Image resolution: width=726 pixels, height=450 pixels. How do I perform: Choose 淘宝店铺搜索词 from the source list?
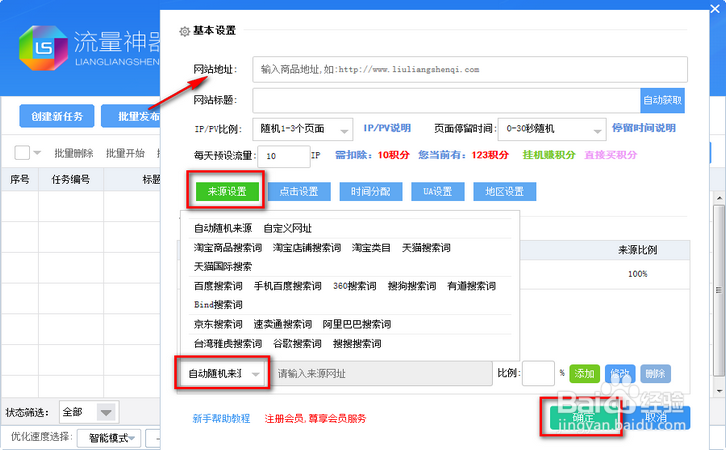tap(307, 248)
